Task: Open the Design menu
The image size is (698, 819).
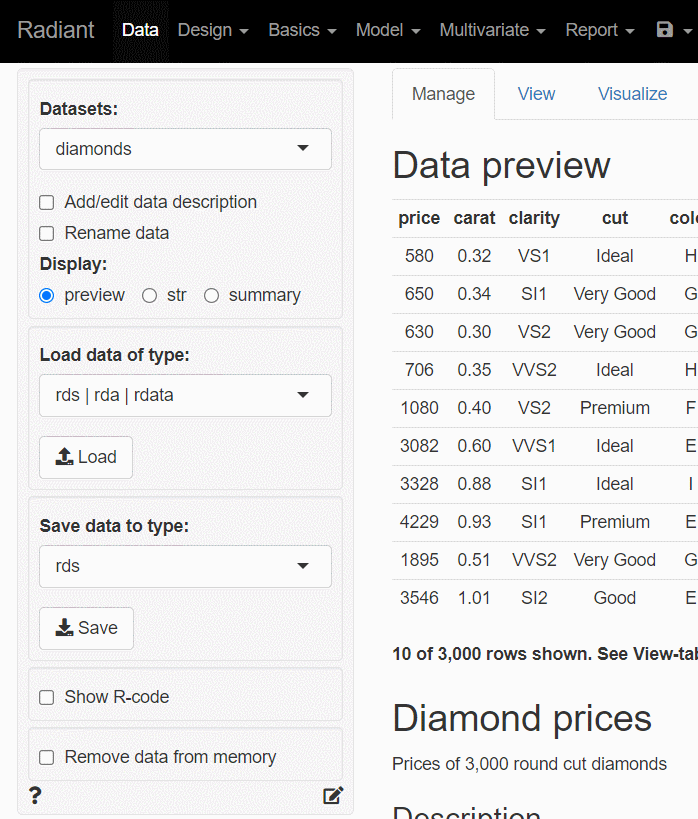Action: (x=212, y=30)
